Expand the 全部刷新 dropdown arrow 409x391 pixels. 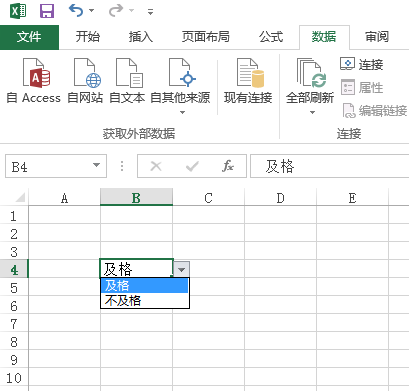click(x=312, y=113)
